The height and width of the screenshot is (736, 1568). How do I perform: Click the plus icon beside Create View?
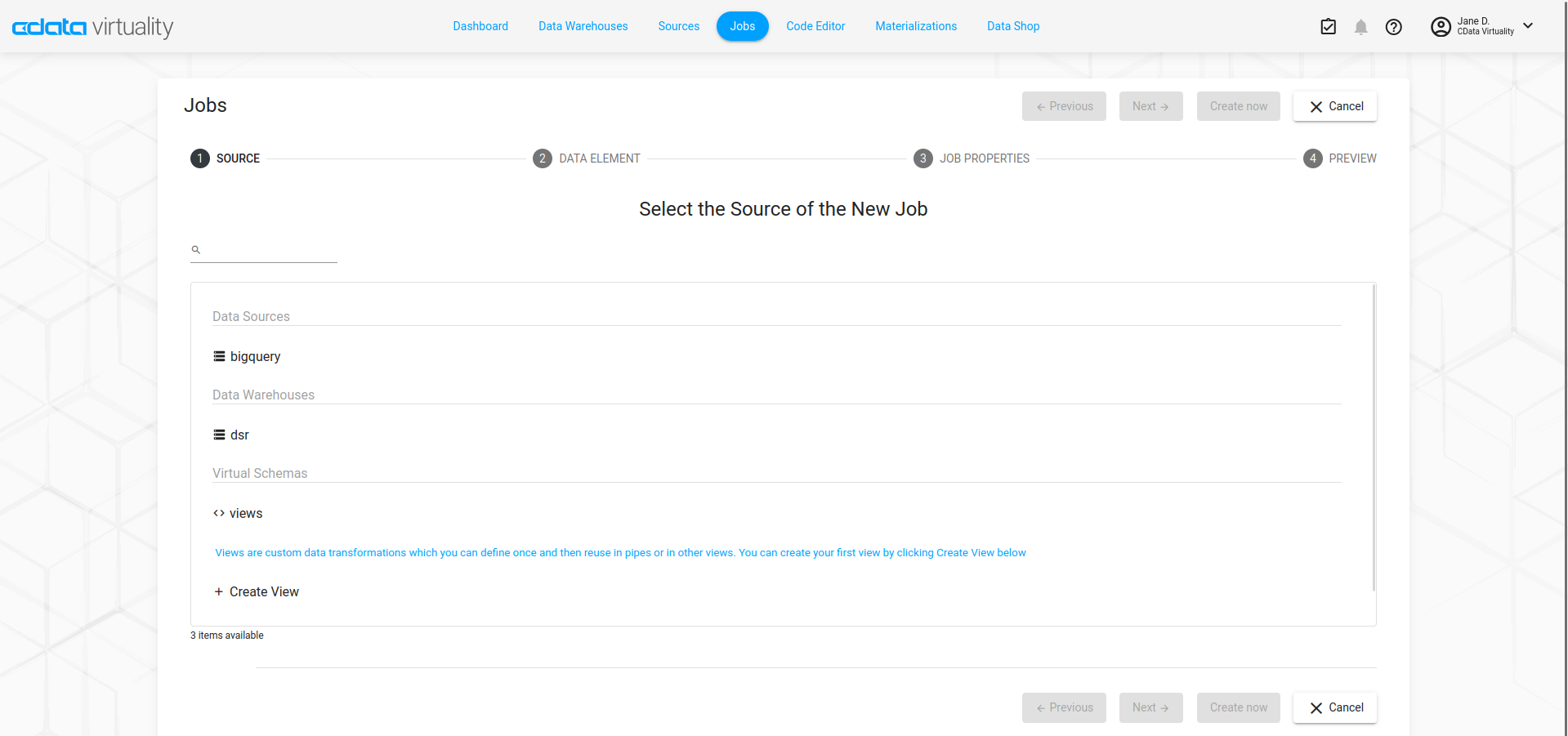point(218,592)
